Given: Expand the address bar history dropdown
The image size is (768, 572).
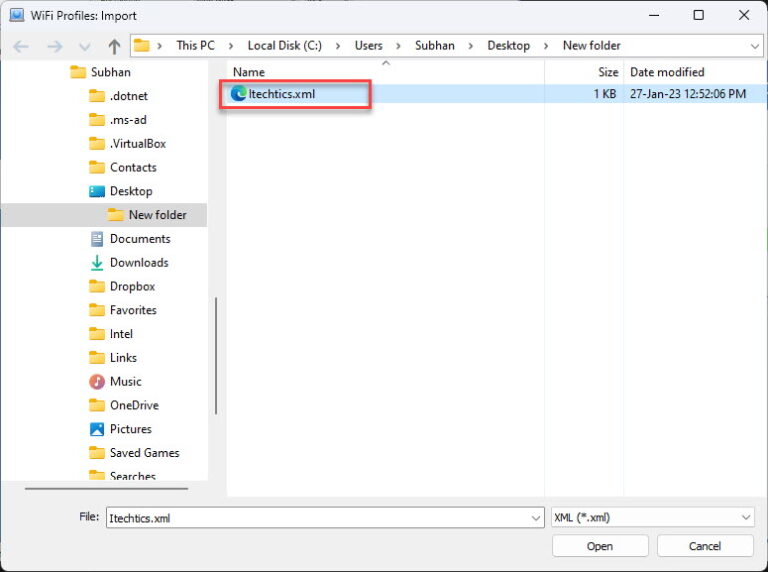Looking at the screenshot, I should (x=754, y=47).
